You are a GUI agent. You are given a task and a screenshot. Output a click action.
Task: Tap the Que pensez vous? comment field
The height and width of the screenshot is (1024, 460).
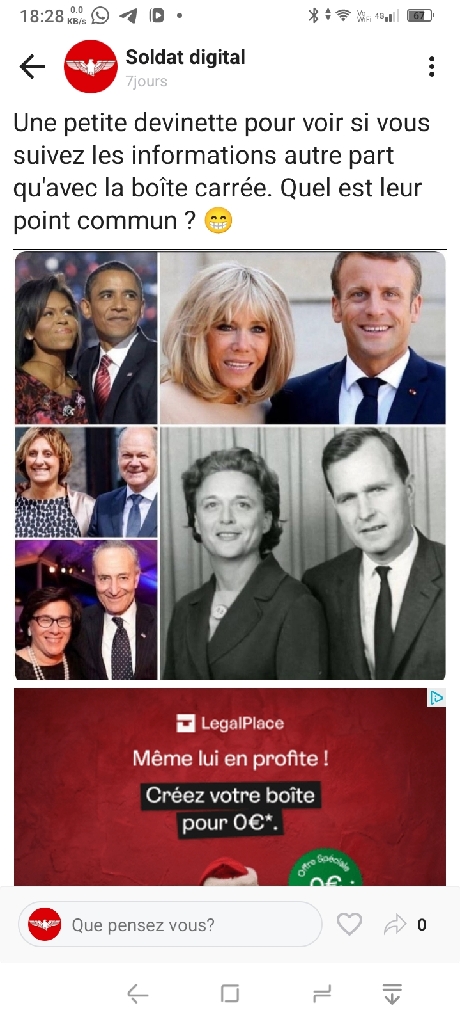[x=170, y=925]
